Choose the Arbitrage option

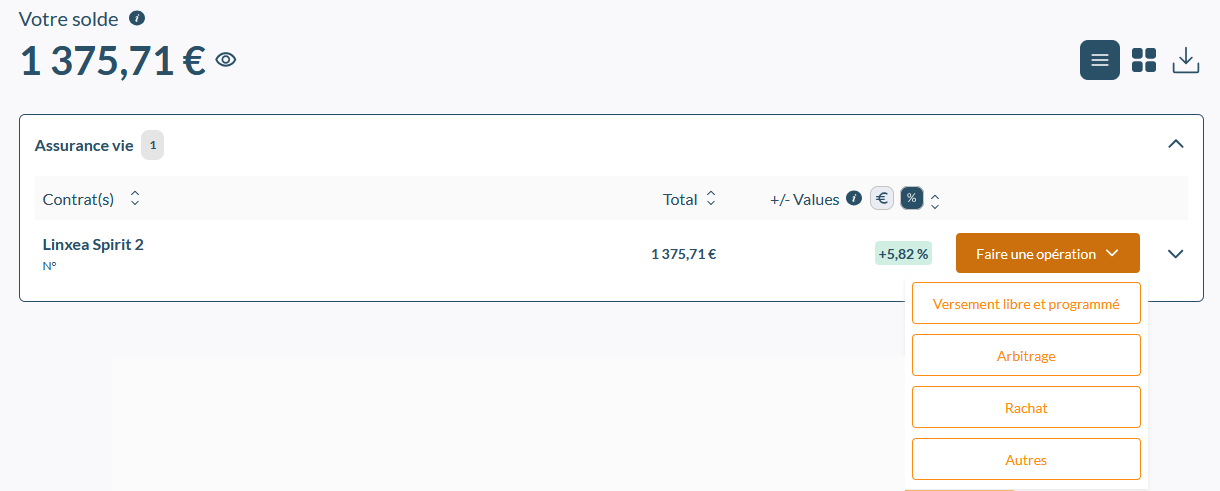1026,355
